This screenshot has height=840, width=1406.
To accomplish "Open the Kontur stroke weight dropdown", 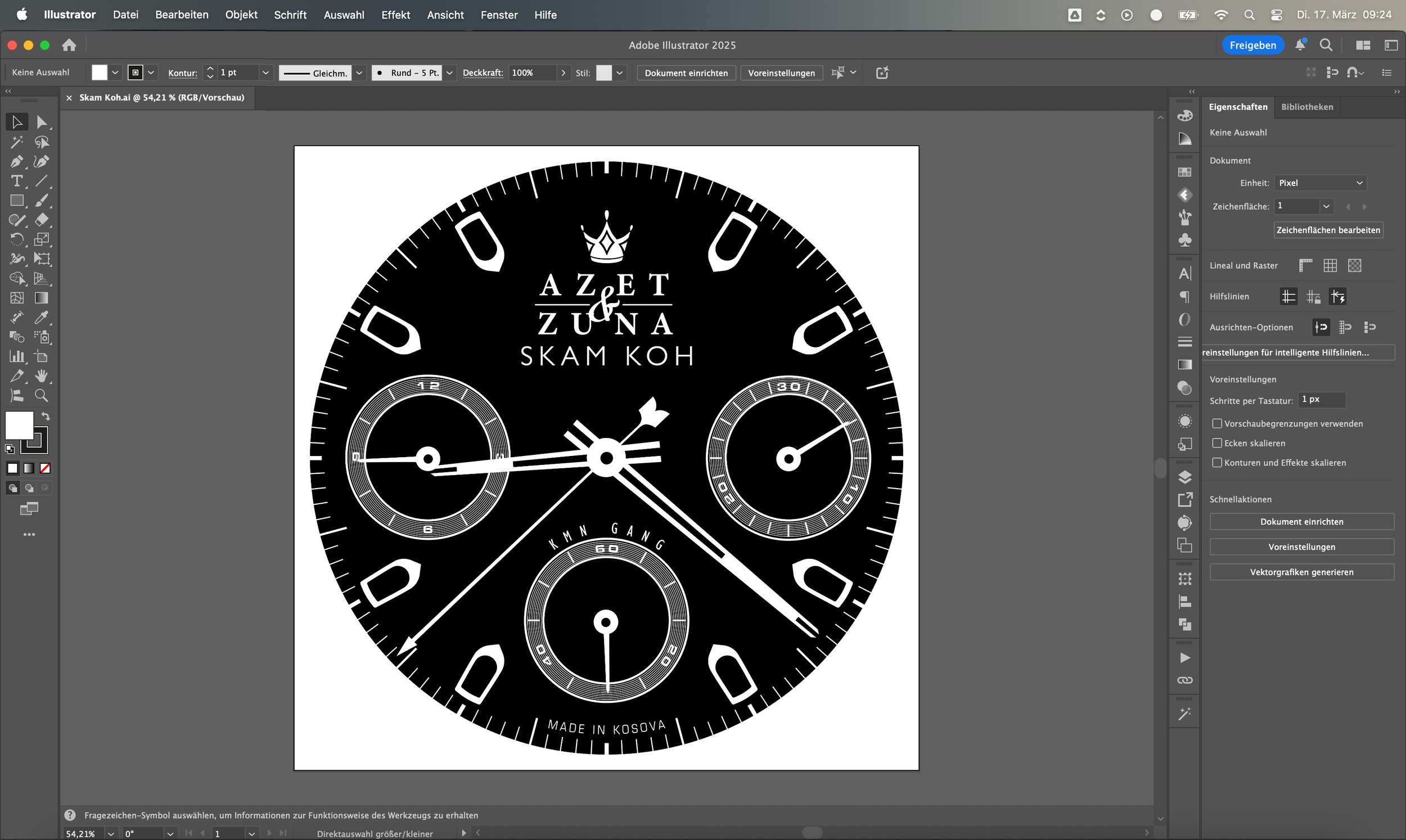I will (265, 73).
